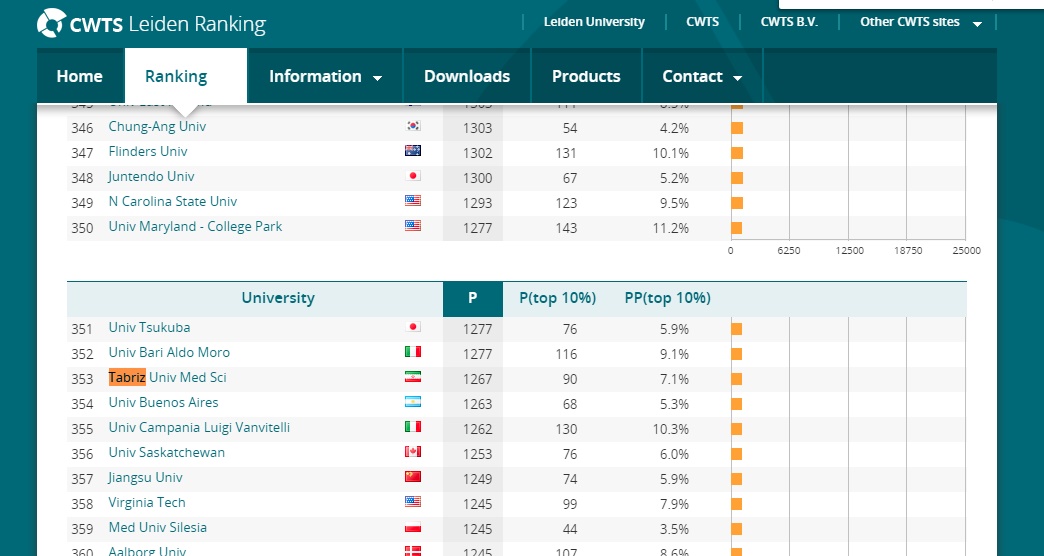1044x556 pixels.
Task: Open the Tabriz Univ Med Sci link
Action: pos(167,378)
